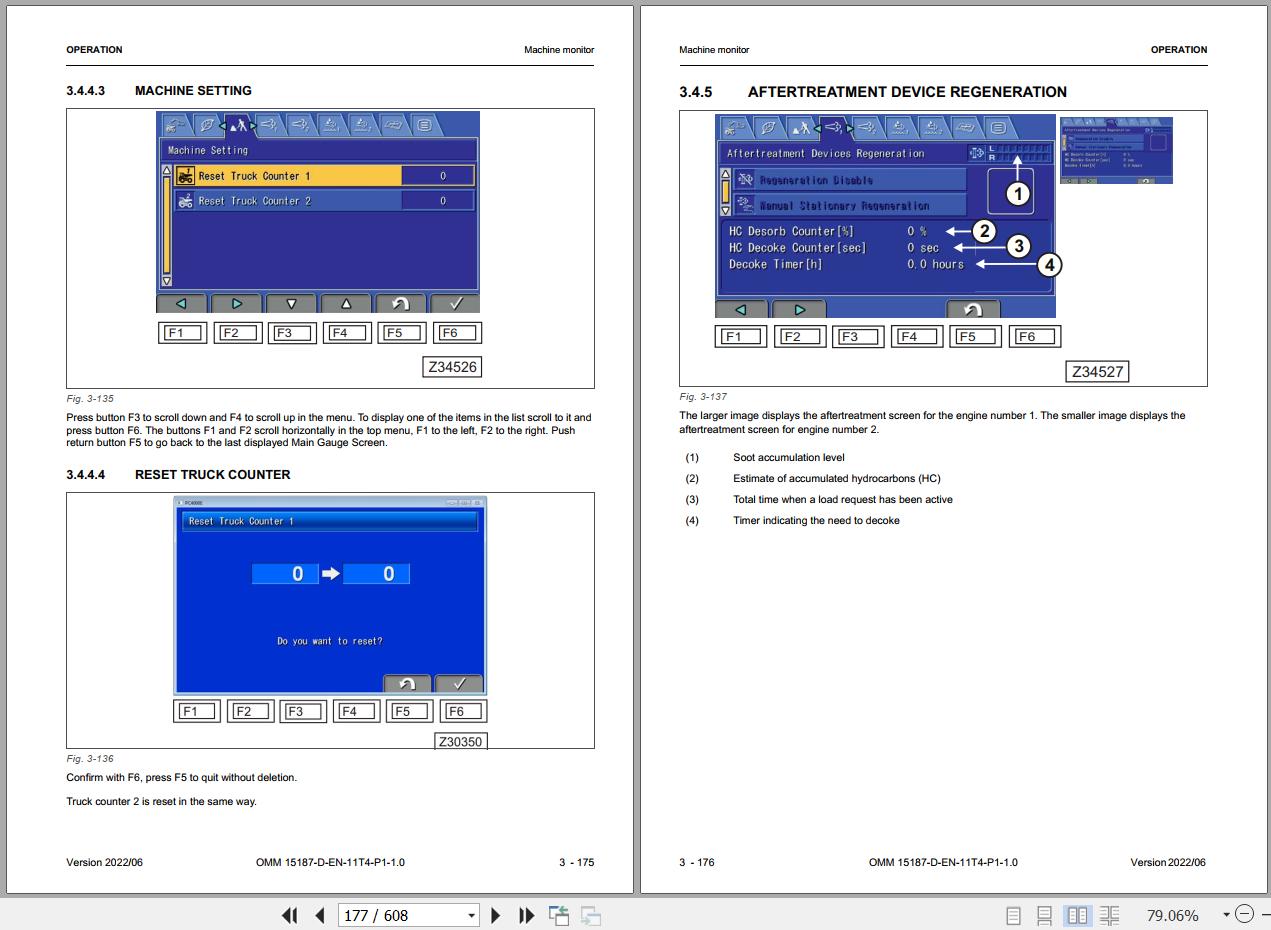Image resolution: width=1271 pixels, height=930 pixels.
Task: Zoom out with the minus button
Action: (x=1244, y=914)
